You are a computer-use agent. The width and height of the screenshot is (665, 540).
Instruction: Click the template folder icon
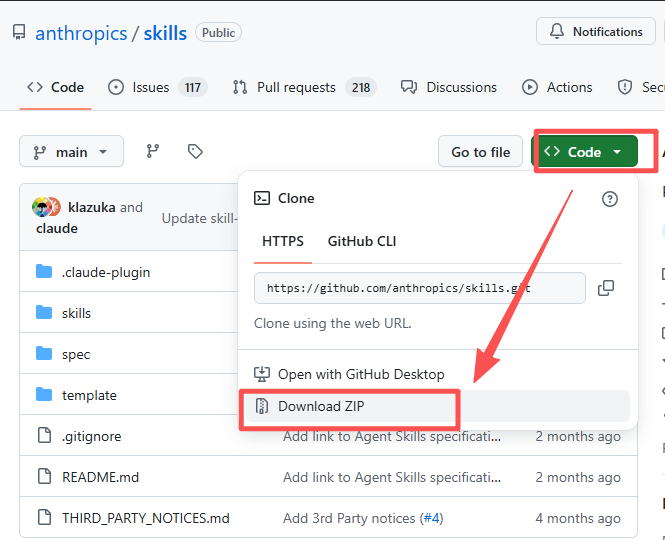44,395
